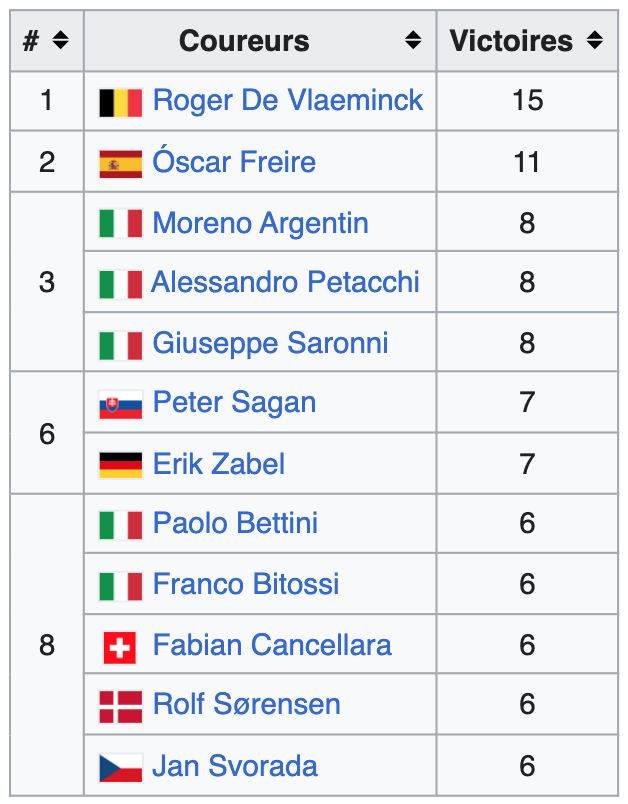Click the Franco Bitossi link
This screenshot has height=804, width=628.
tap(246, 584)
